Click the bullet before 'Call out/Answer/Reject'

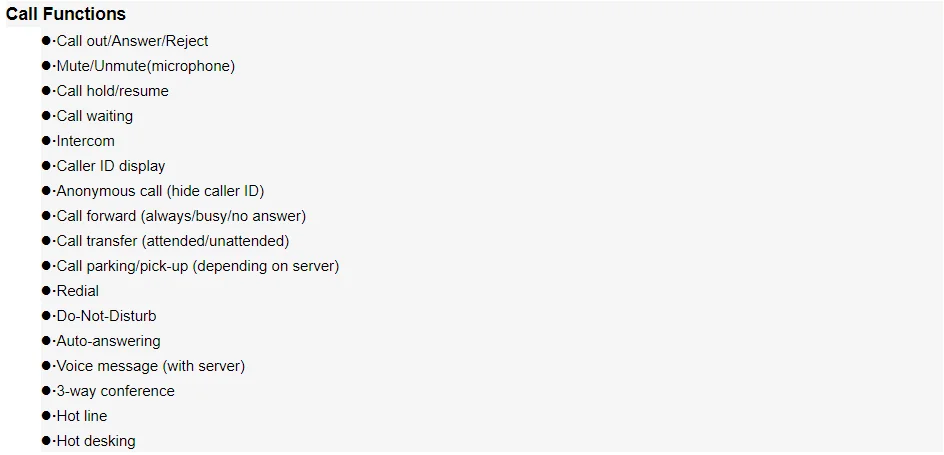(46, 41)
